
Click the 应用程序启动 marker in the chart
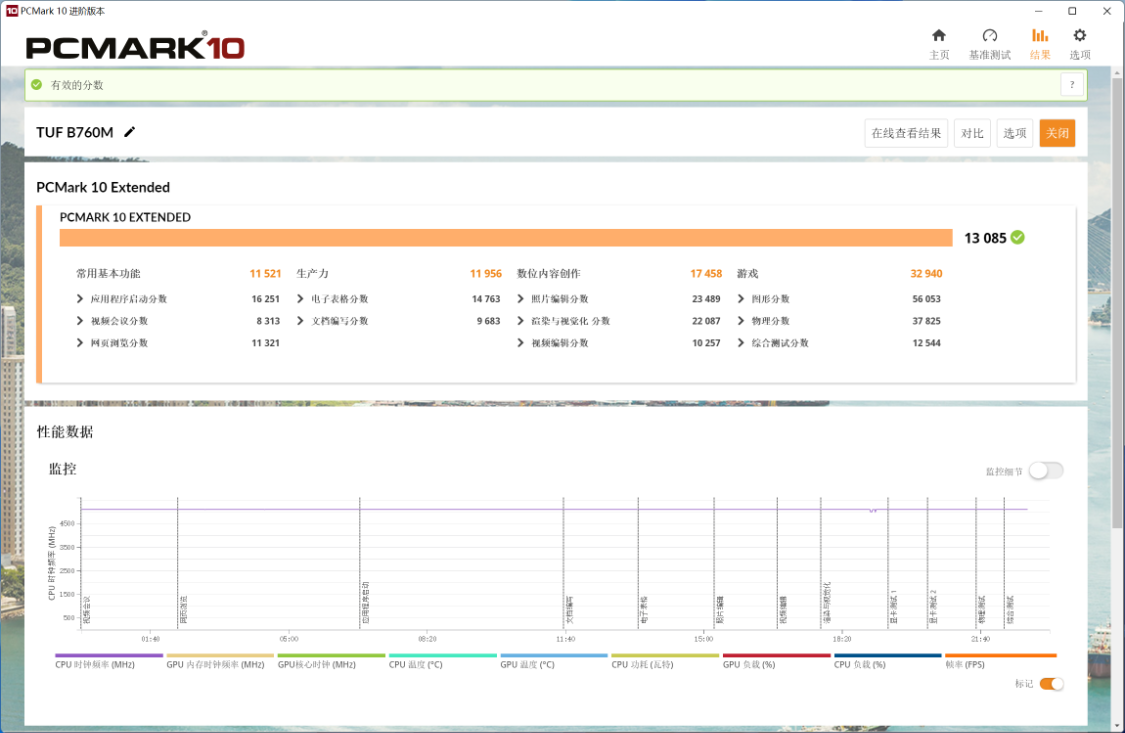point(366,602)
